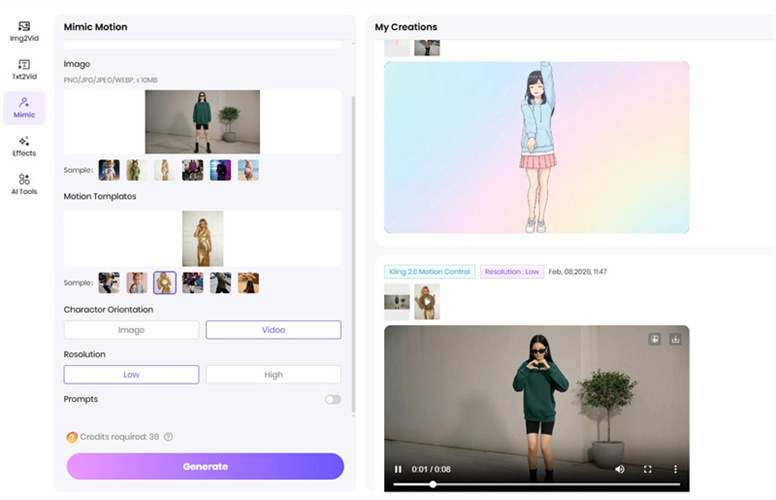Click the Kling 2.0 Motion Control tag

430,272
